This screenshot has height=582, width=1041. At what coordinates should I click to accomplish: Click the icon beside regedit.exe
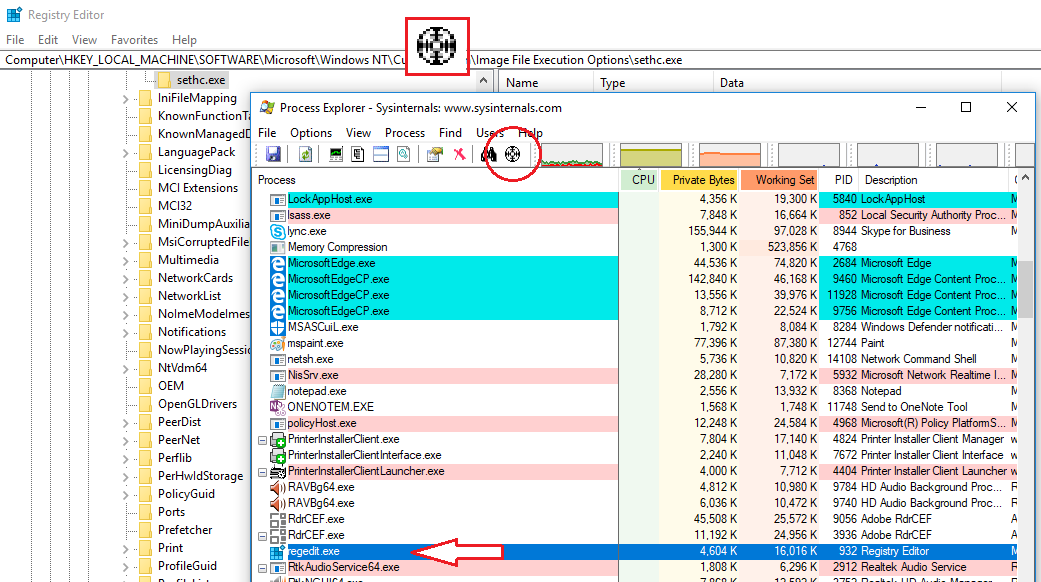click(x=278, y=551)
